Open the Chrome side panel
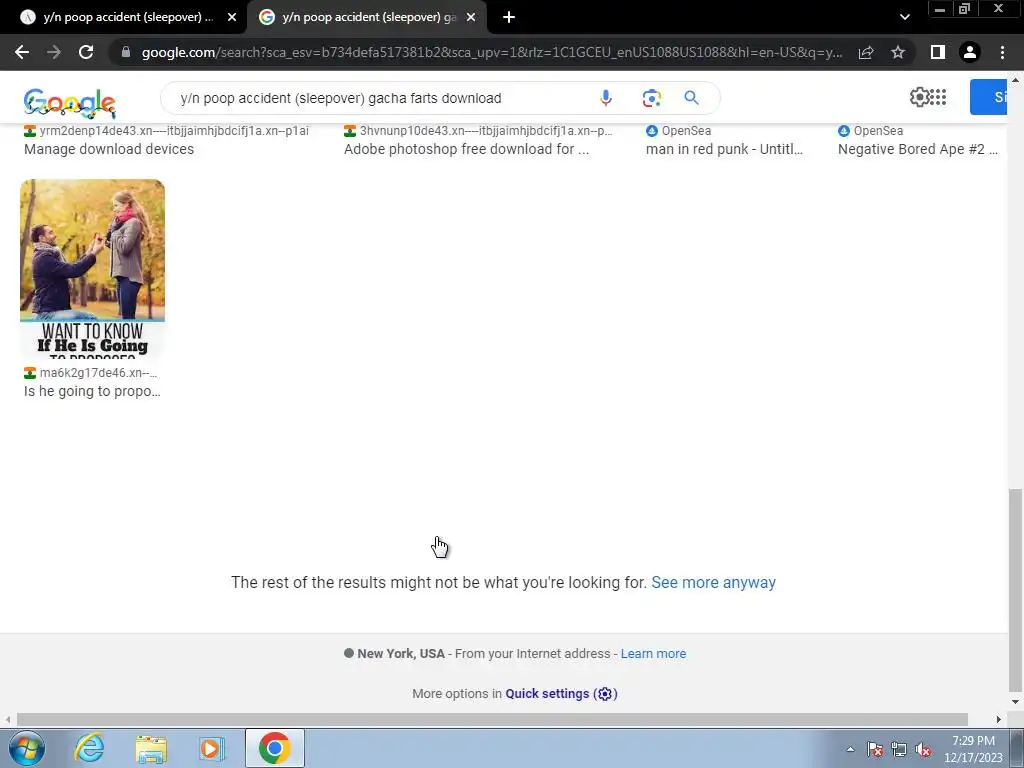The image size is (1024, 768). tap(938, 52)
